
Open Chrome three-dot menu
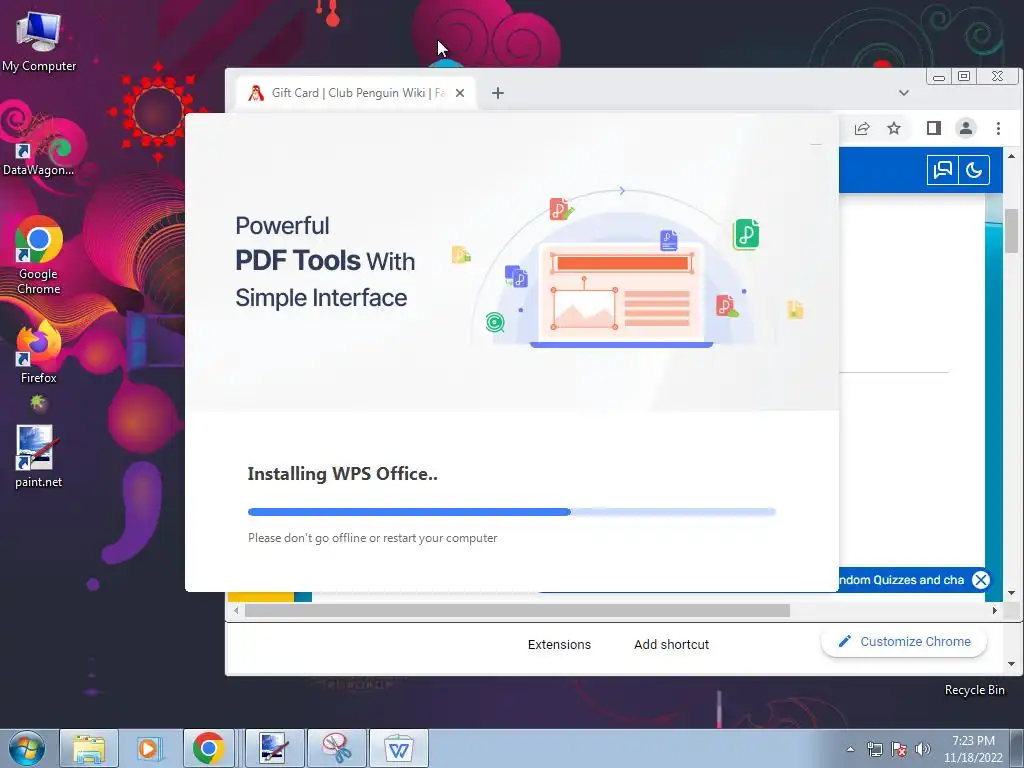click(x=998, y=128)
